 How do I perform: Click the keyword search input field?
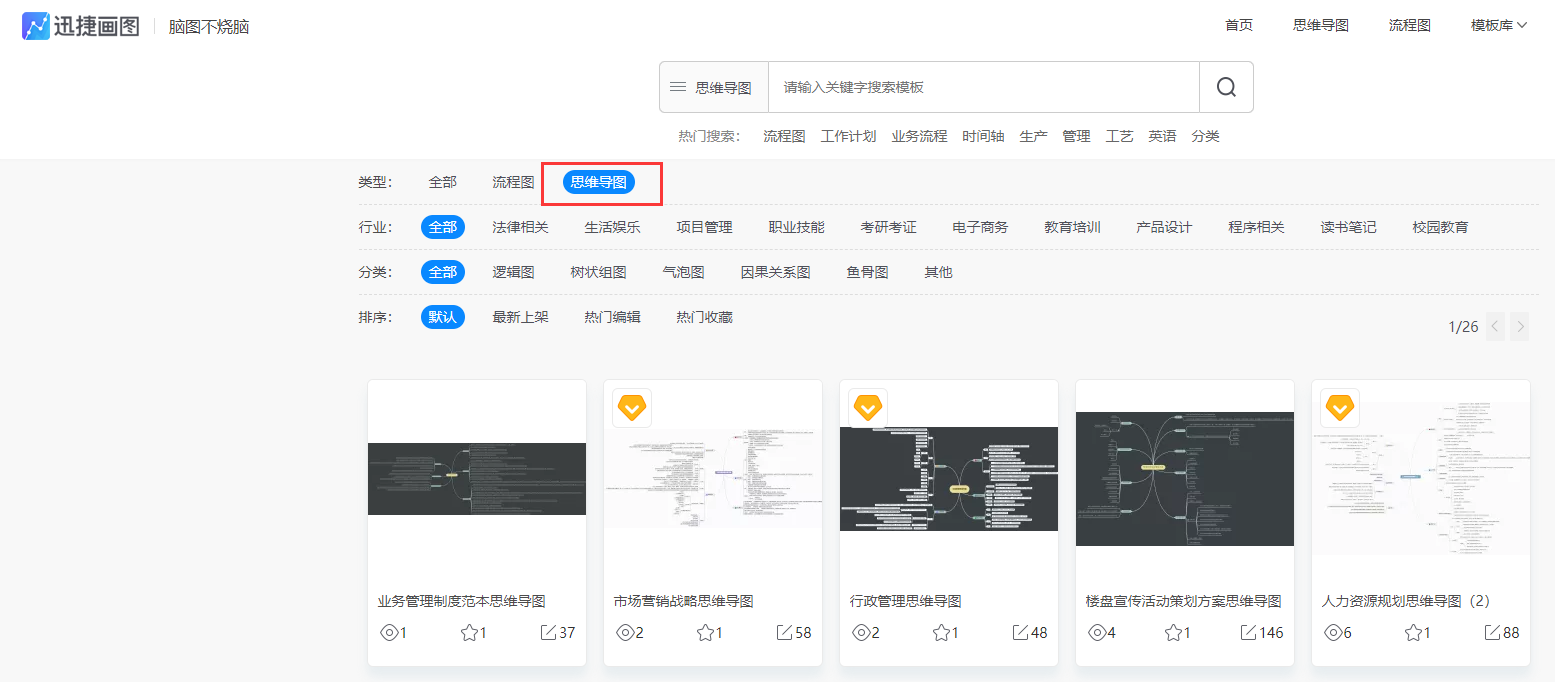click(984, 87)
